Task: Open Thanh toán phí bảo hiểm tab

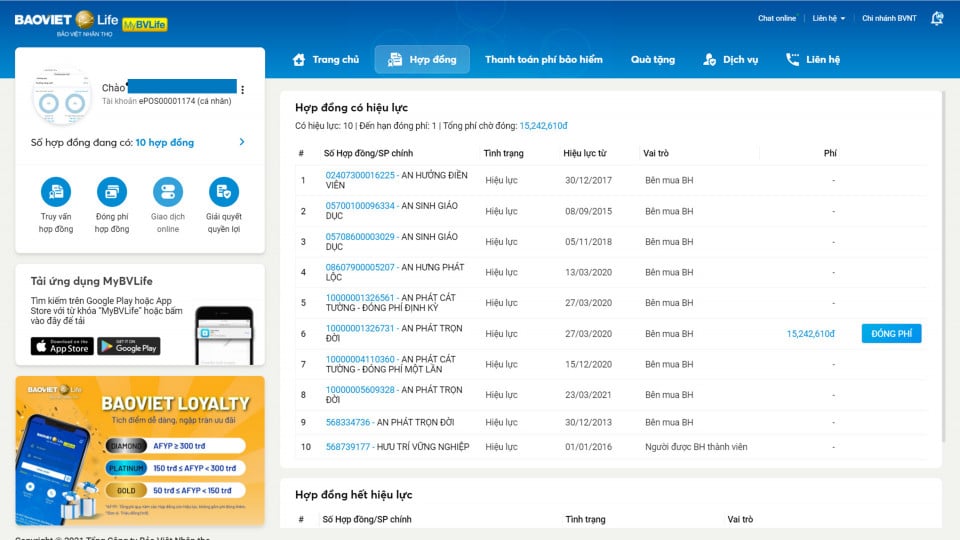Action: (x=544, y=59)
